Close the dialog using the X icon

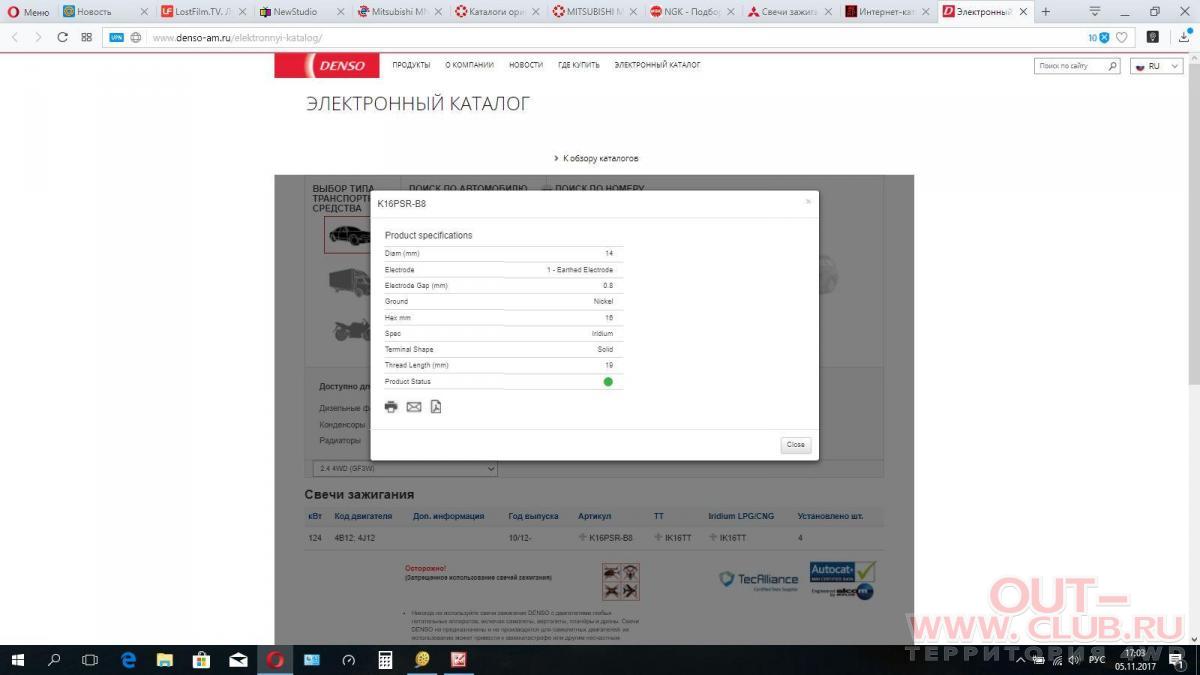point(808,201)
